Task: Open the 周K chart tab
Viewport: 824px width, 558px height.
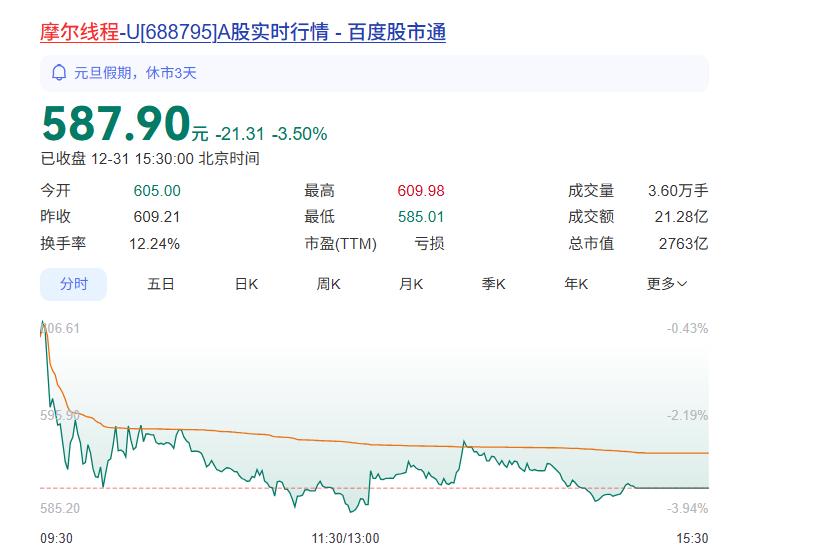Action: coord(328,284)
